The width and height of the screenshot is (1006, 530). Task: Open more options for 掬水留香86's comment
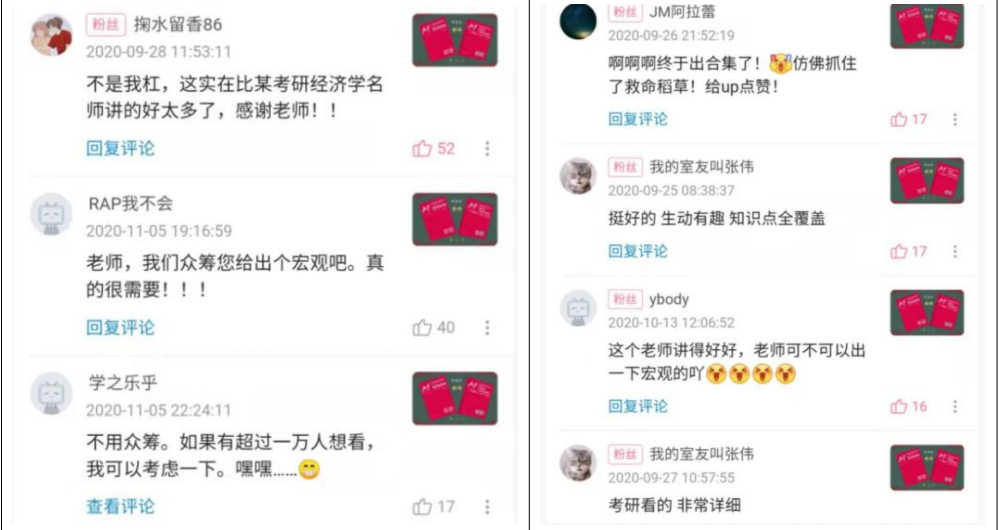pos(487,149)
